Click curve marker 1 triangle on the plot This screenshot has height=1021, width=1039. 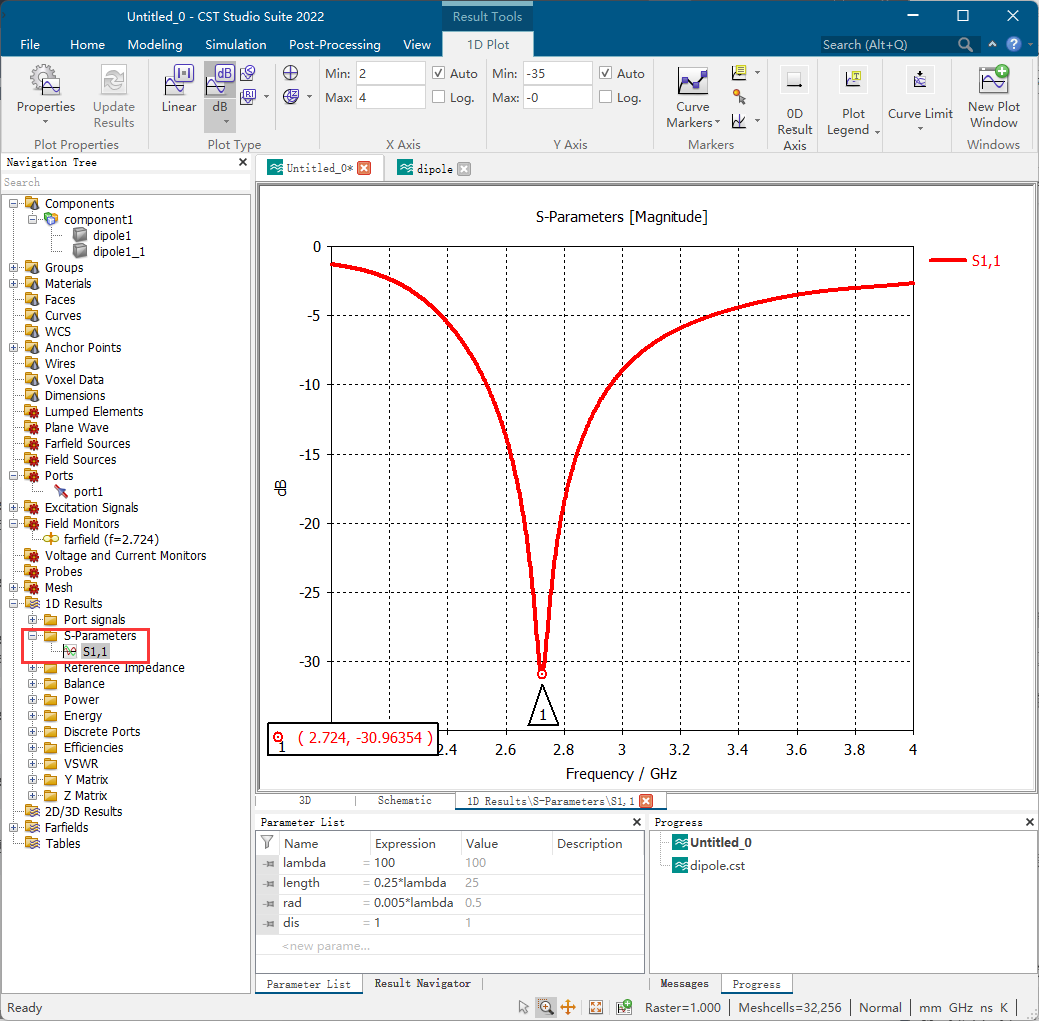click(543, 706)
